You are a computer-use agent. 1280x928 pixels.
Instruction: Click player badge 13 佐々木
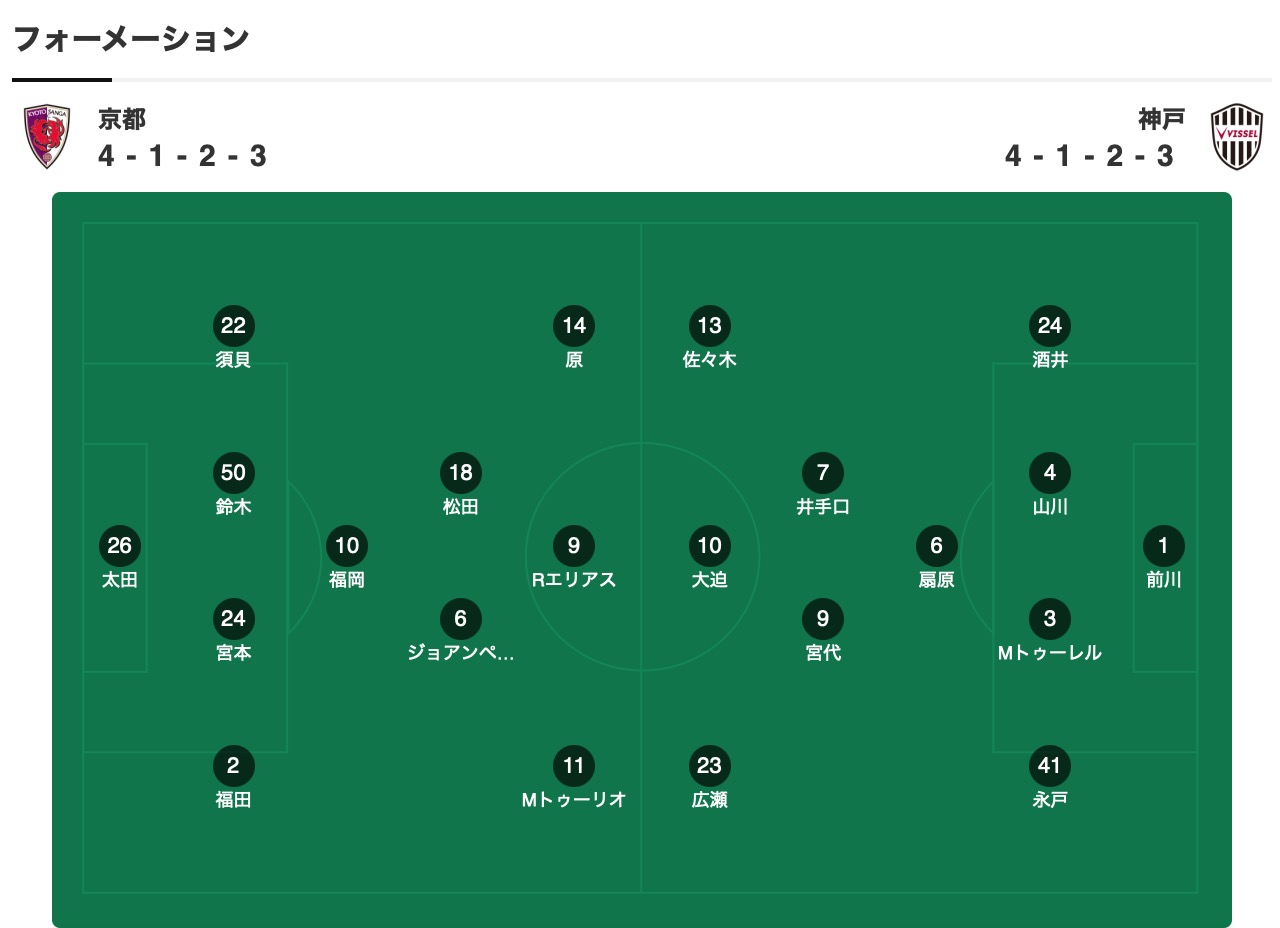click(x=709, y=325)
